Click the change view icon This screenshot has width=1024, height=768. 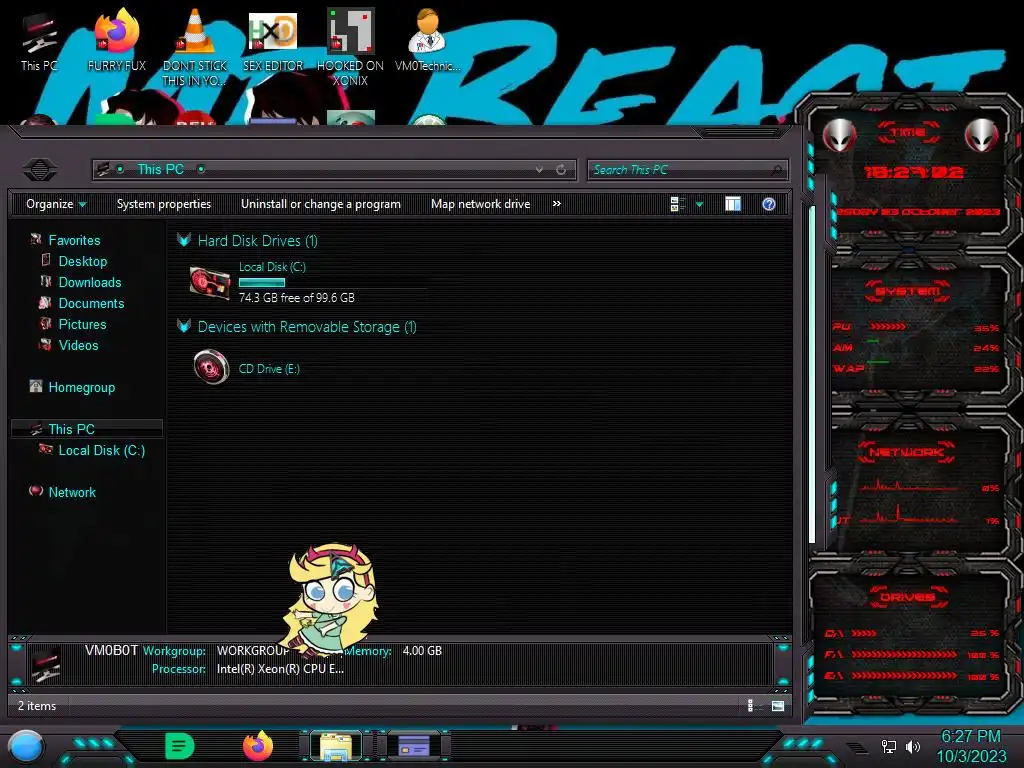point(677,204)
